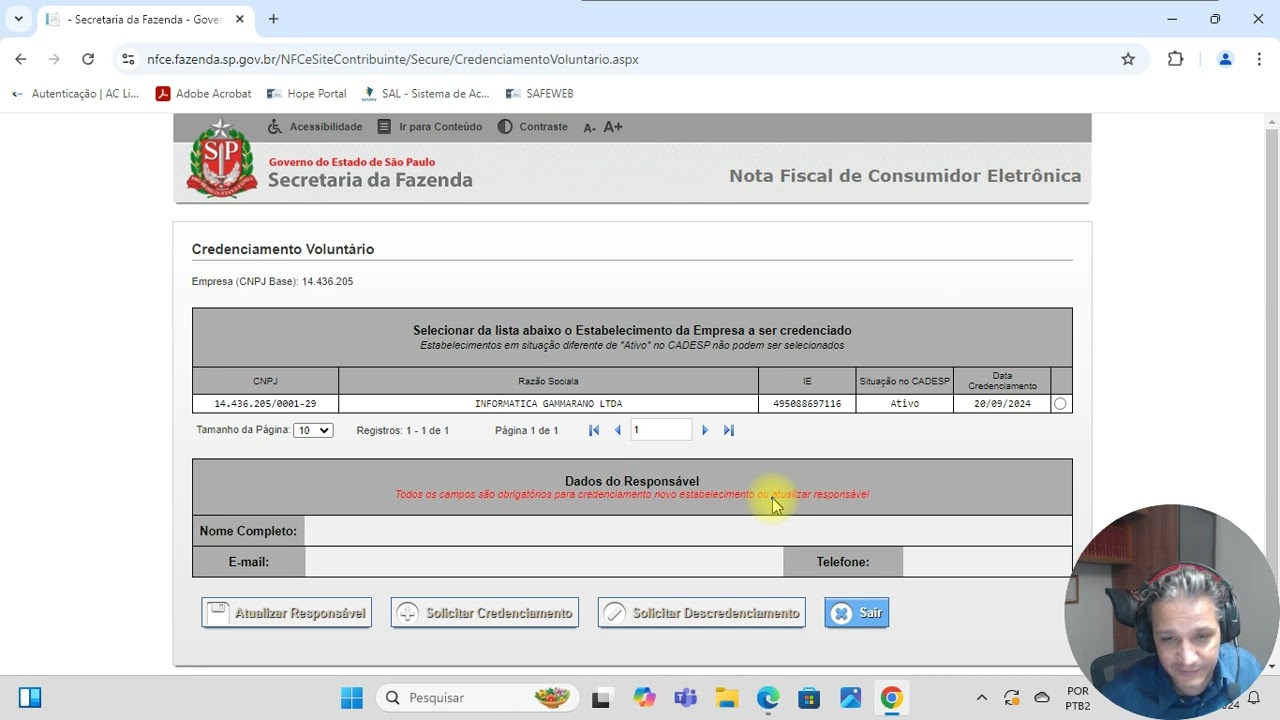
Task: Bookmark this page with the star icon
Action: [1128, 59]
